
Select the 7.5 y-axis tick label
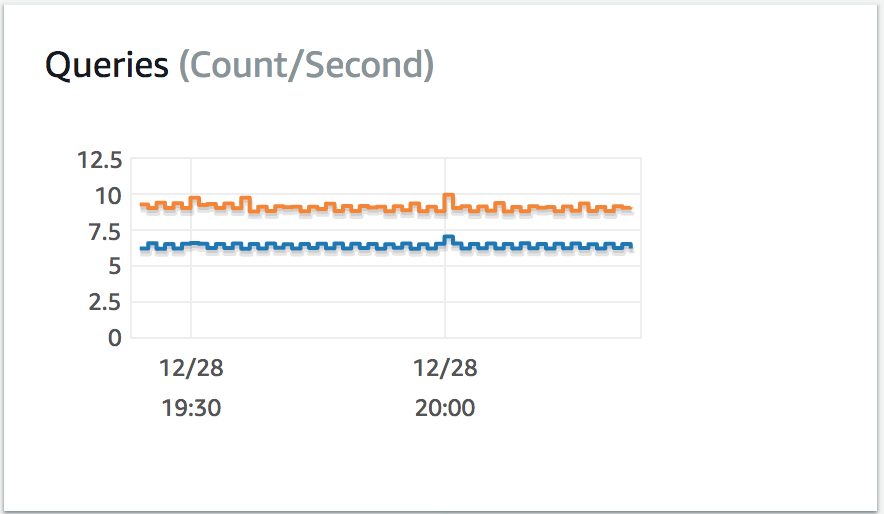coord(105,232)
